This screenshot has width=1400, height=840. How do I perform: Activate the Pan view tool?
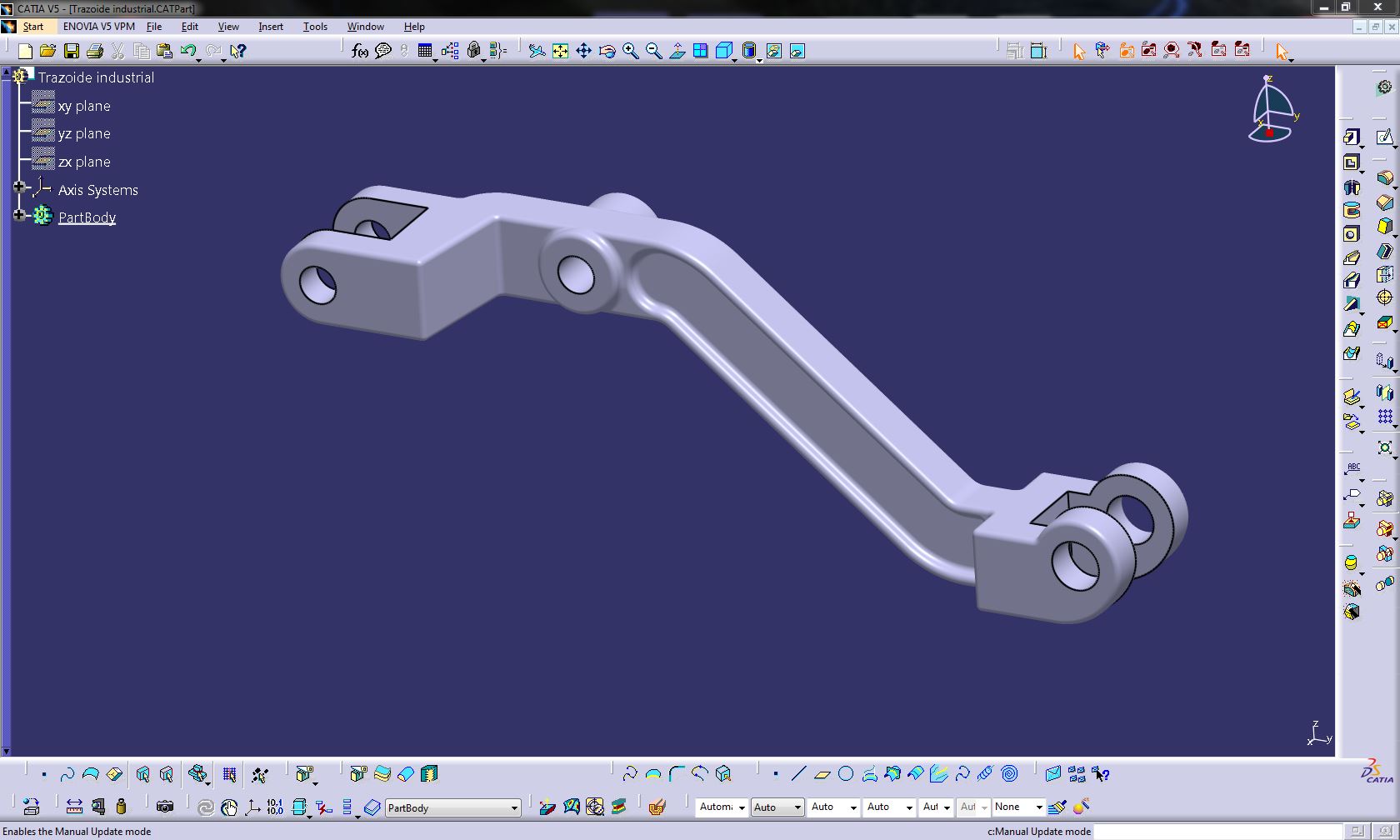pyautogui.click(x=583, y=52)
